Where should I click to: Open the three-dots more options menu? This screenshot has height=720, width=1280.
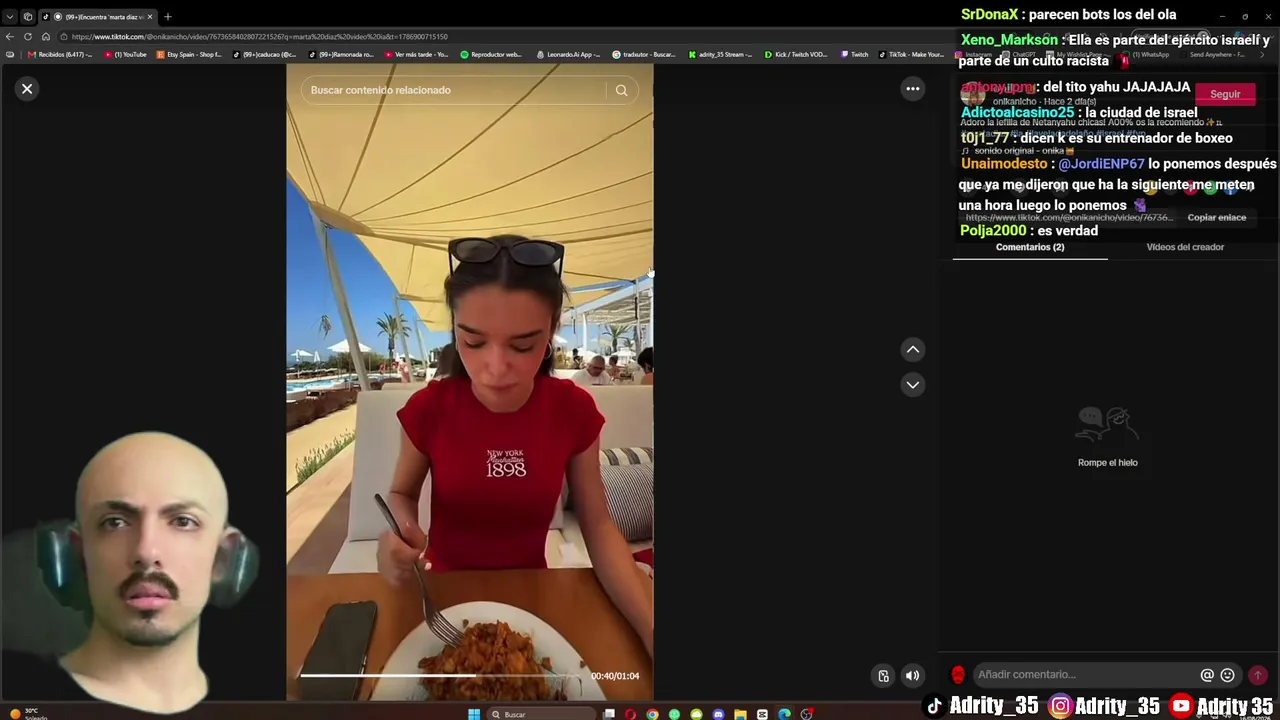(x=912, y=89)
